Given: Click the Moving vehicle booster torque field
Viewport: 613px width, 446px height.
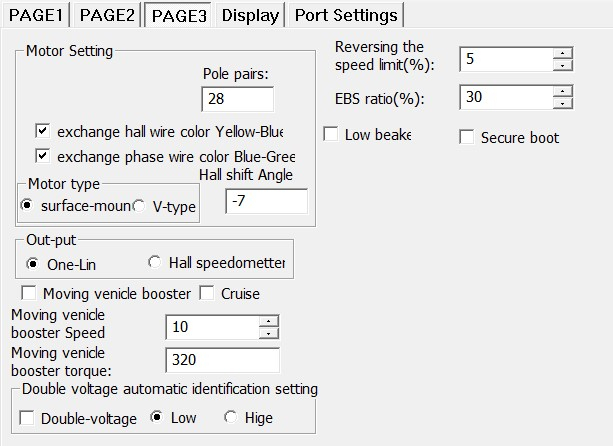Looking at the screenshot, I should (222, 360).
